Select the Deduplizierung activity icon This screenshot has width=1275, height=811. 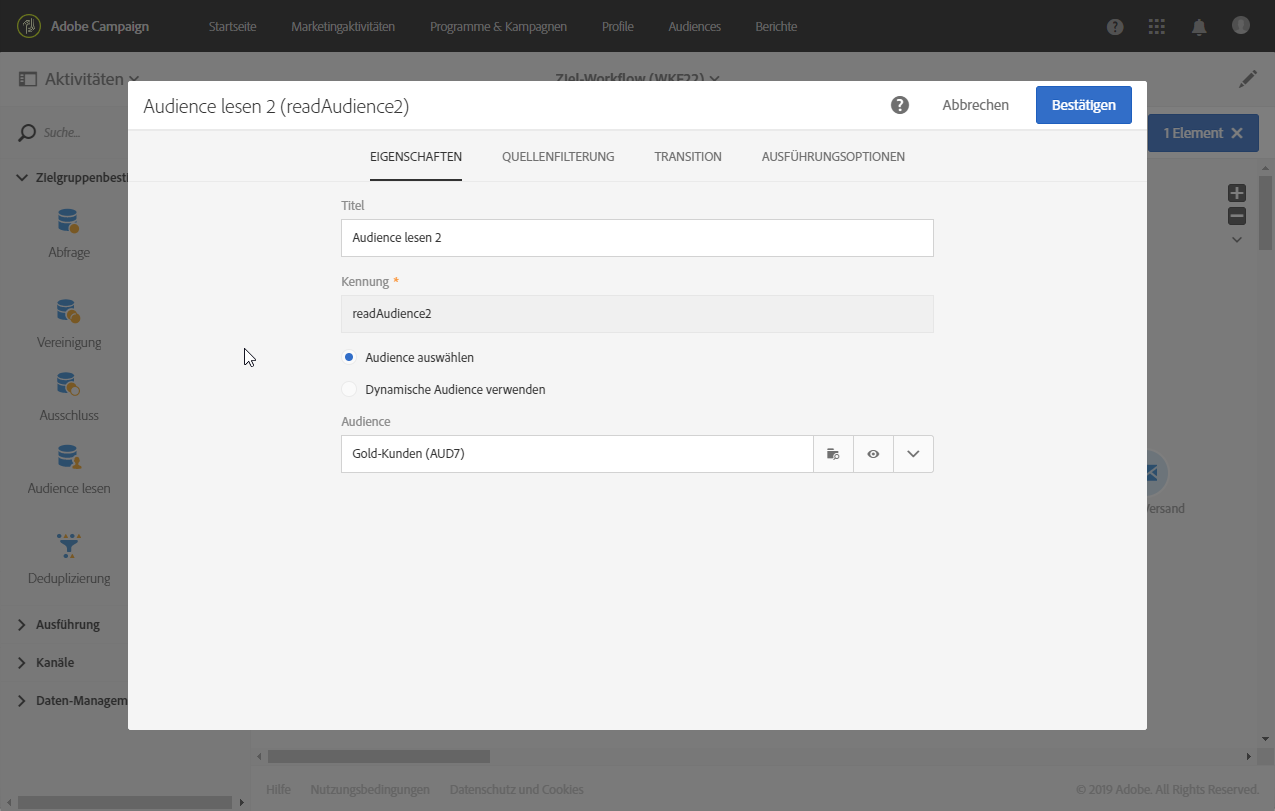pyautogui.click(x=68, y=545)
